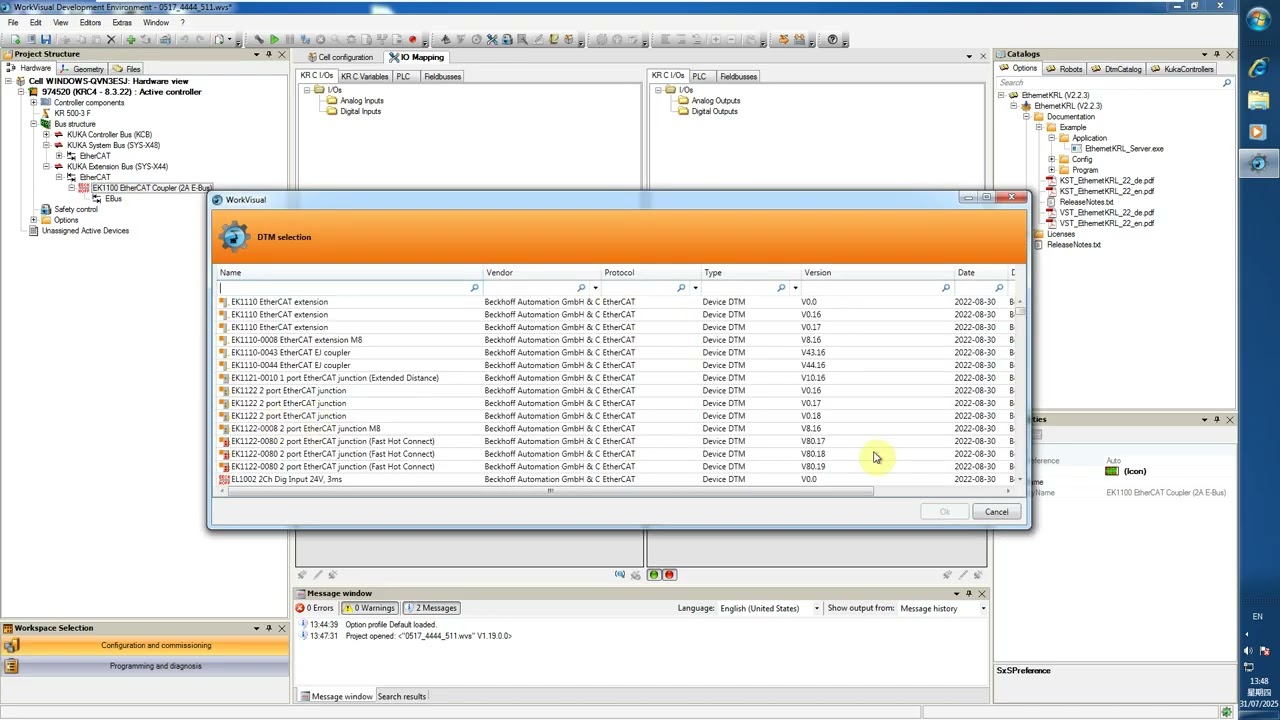
Task: Toggle the 0 Errors filter
Action: tap(315, 608)
